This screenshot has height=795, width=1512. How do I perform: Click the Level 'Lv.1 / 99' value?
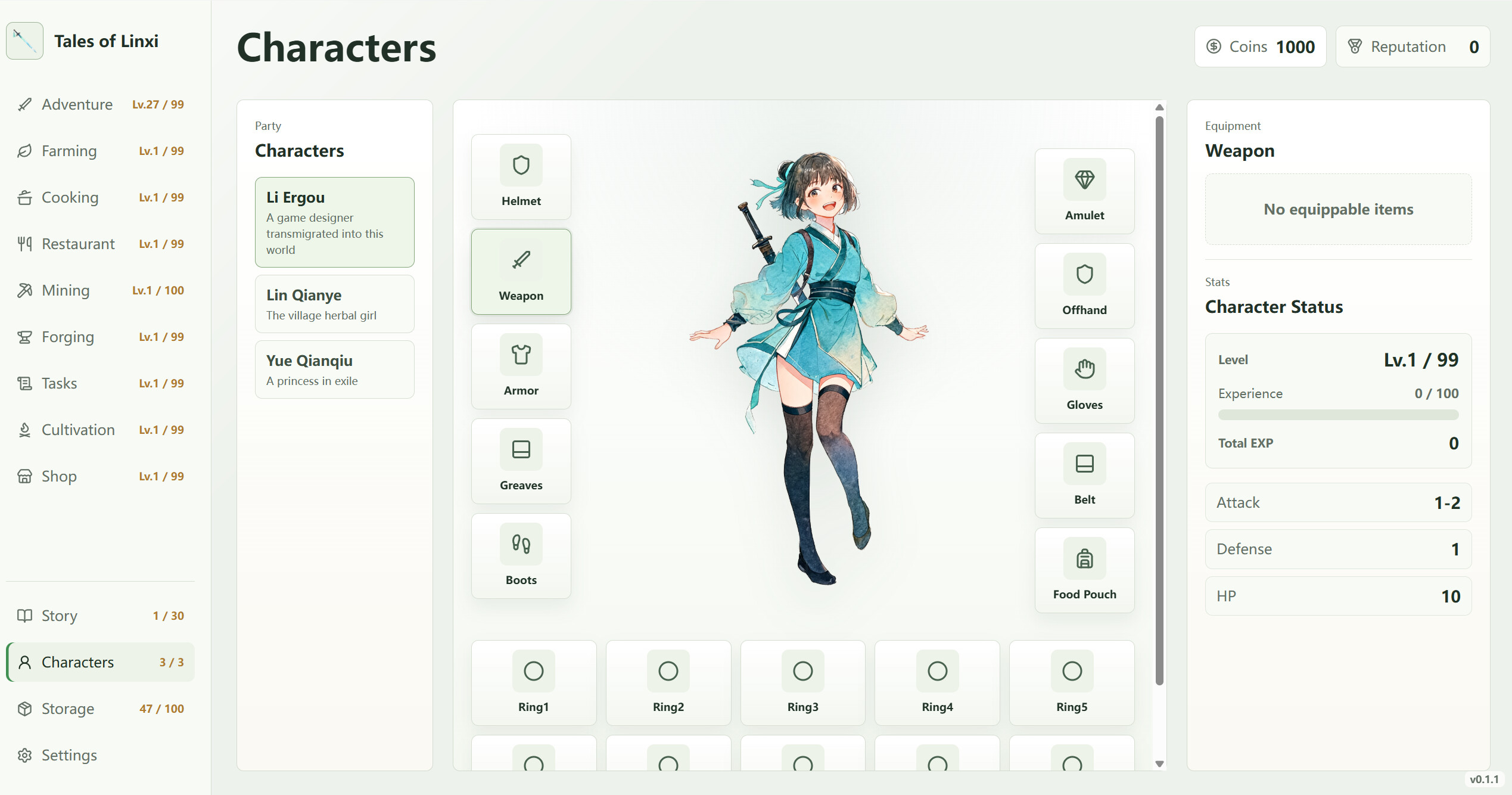[1421, 360]
